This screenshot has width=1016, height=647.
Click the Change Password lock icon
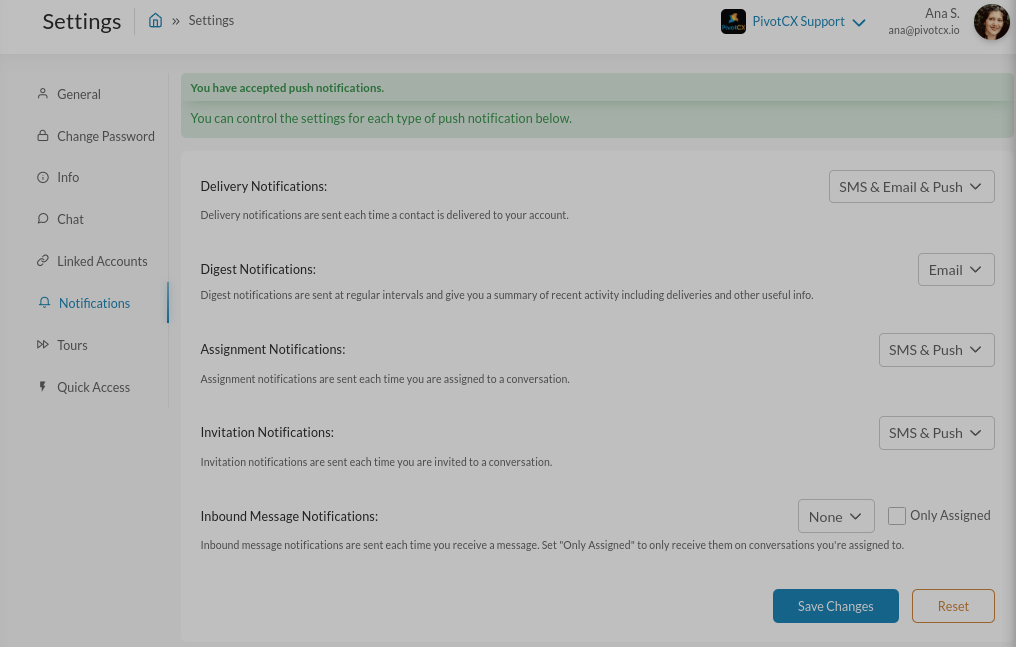[x=42, y=136]
